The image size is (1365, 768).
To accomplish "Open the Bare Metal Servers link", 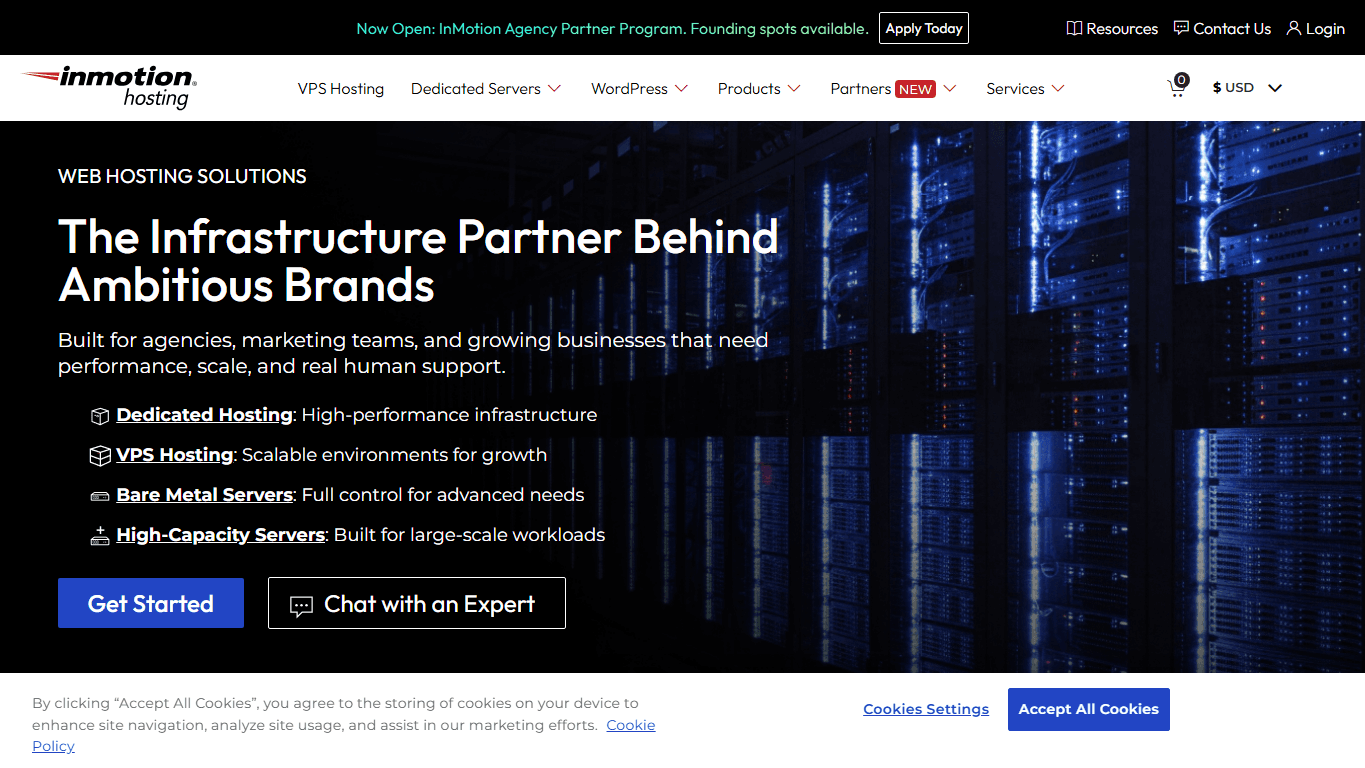I will point(204,495).
